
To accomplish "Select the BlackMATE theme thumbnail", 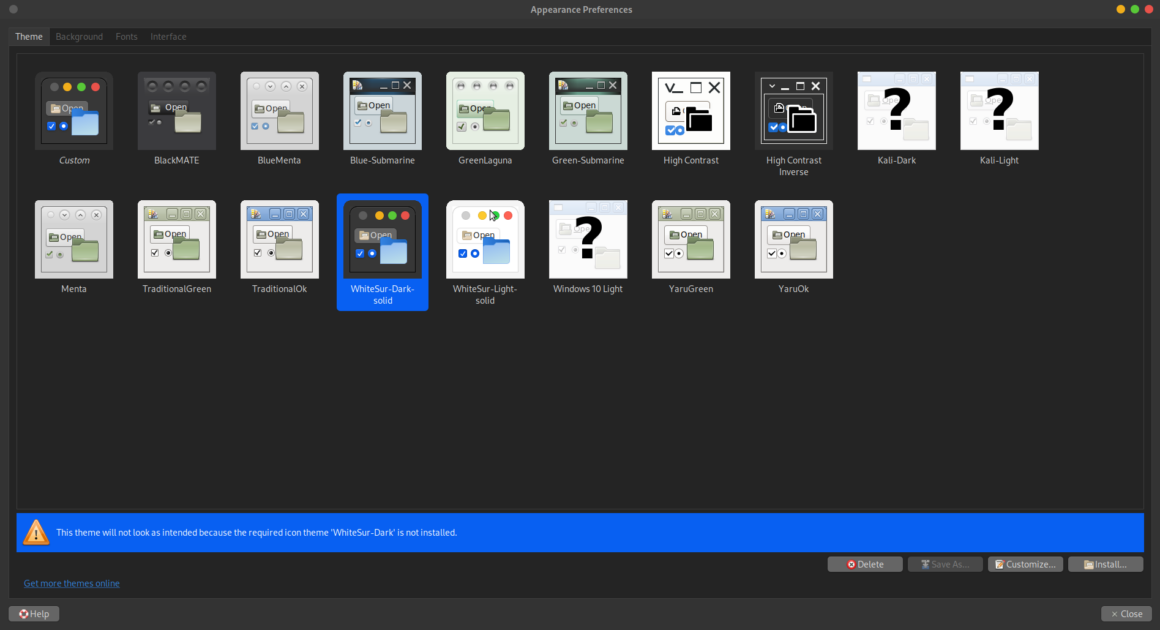I will (x=176, y=110).
